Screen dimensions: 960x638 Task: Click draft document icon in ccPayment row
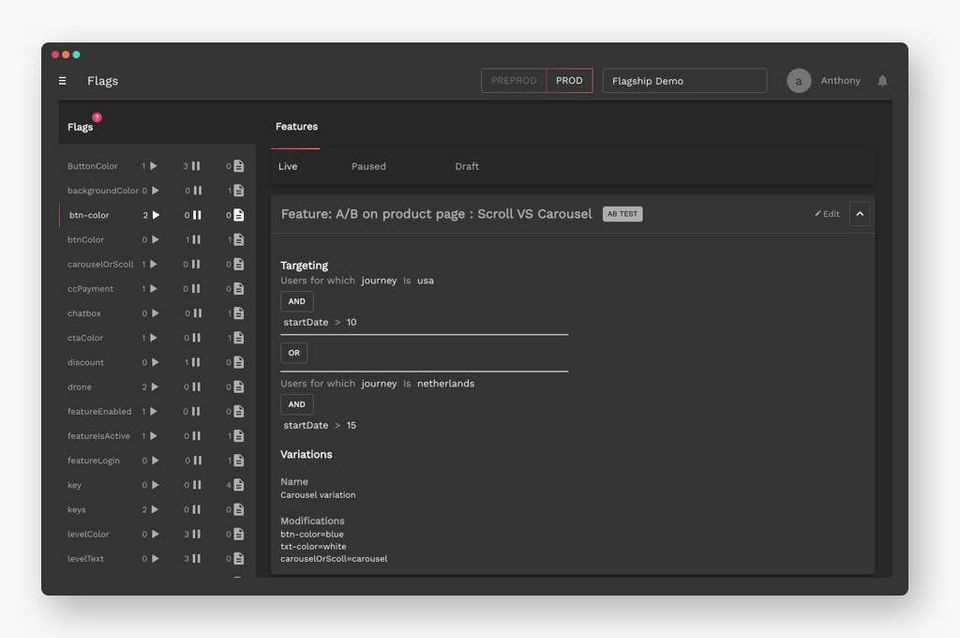coord(239,288)
